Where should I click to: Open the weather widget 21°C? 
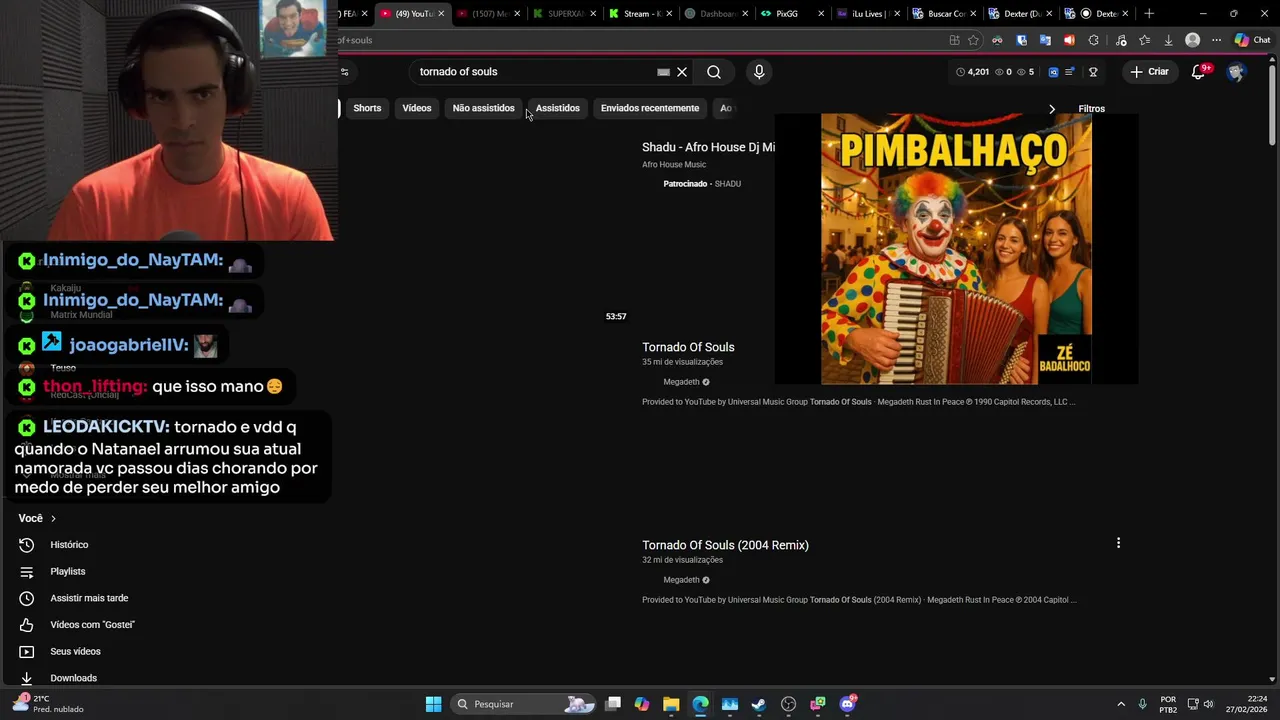tap(47, 704)
